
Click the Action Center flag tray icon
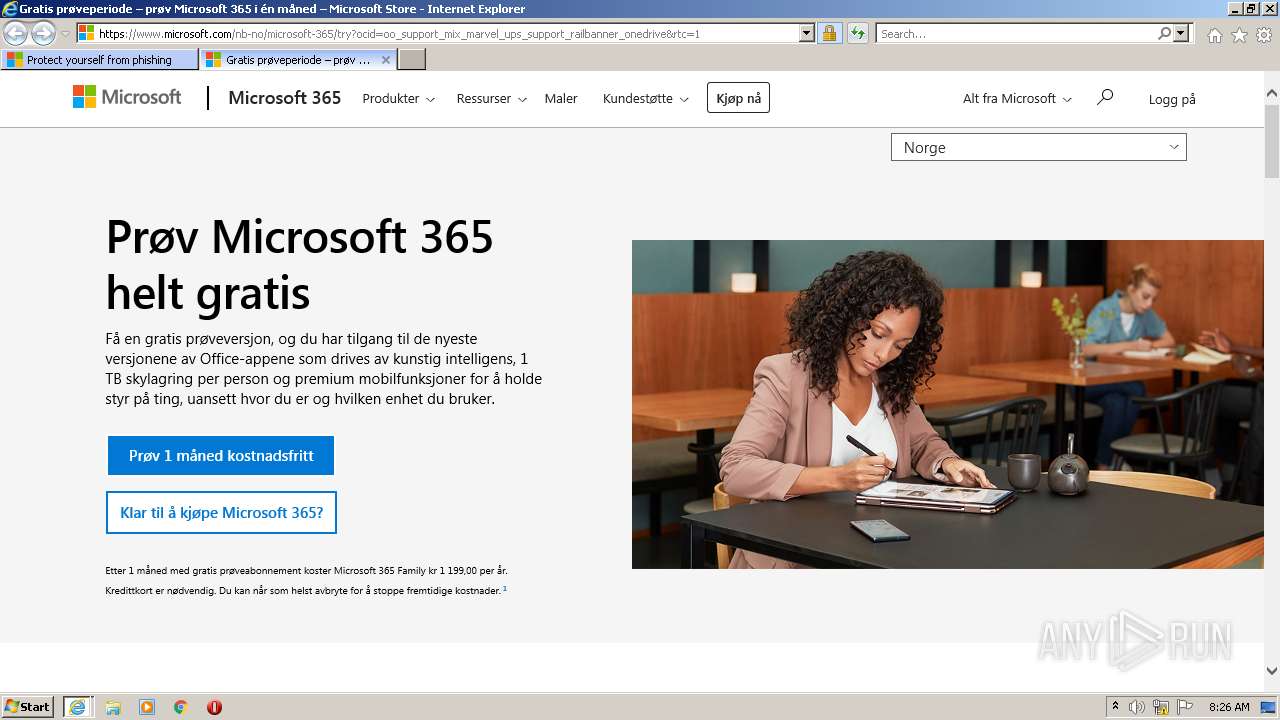(x=1185, y=707)
